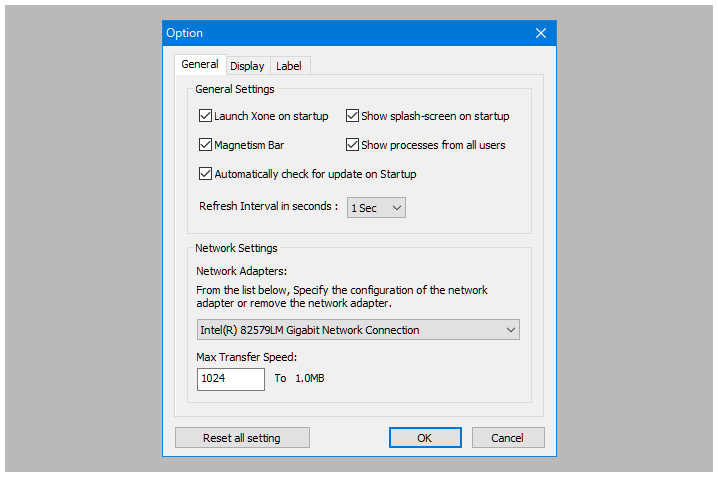
Task: Disable Launch Xone on startup
Action: (207, 116)
